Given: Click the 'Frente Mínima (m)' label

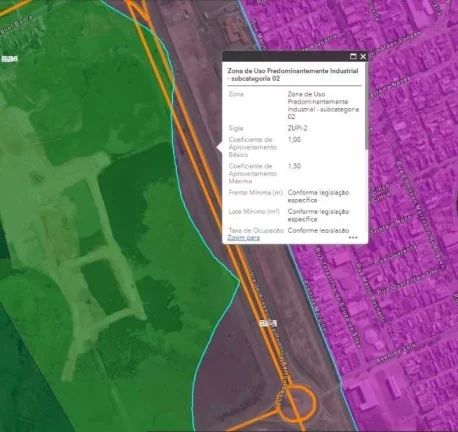Looking at the screenshot, I should [256, 193].
